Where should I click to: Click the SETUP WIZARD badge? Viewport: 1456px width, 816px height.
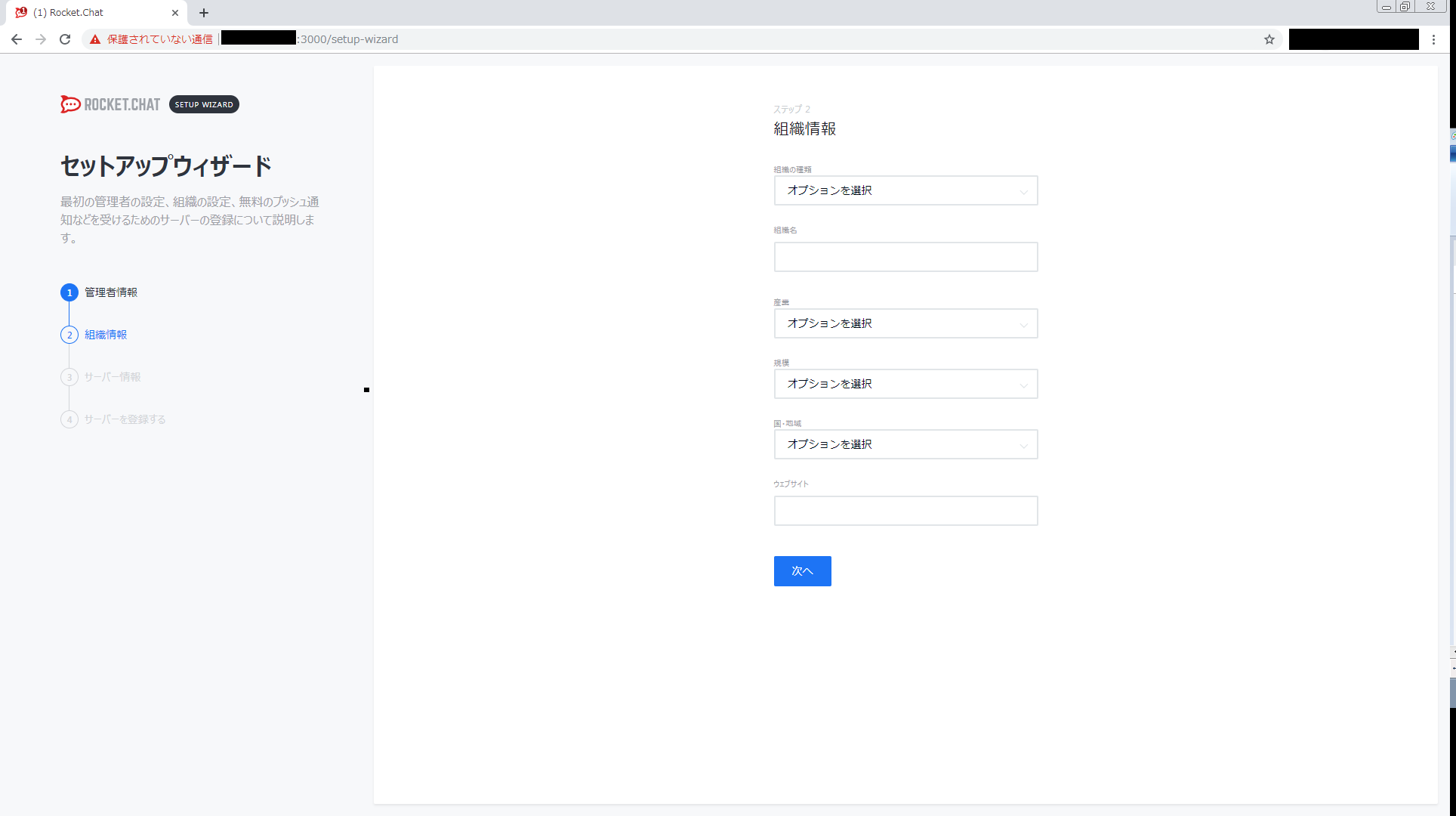tap(204, 104)
